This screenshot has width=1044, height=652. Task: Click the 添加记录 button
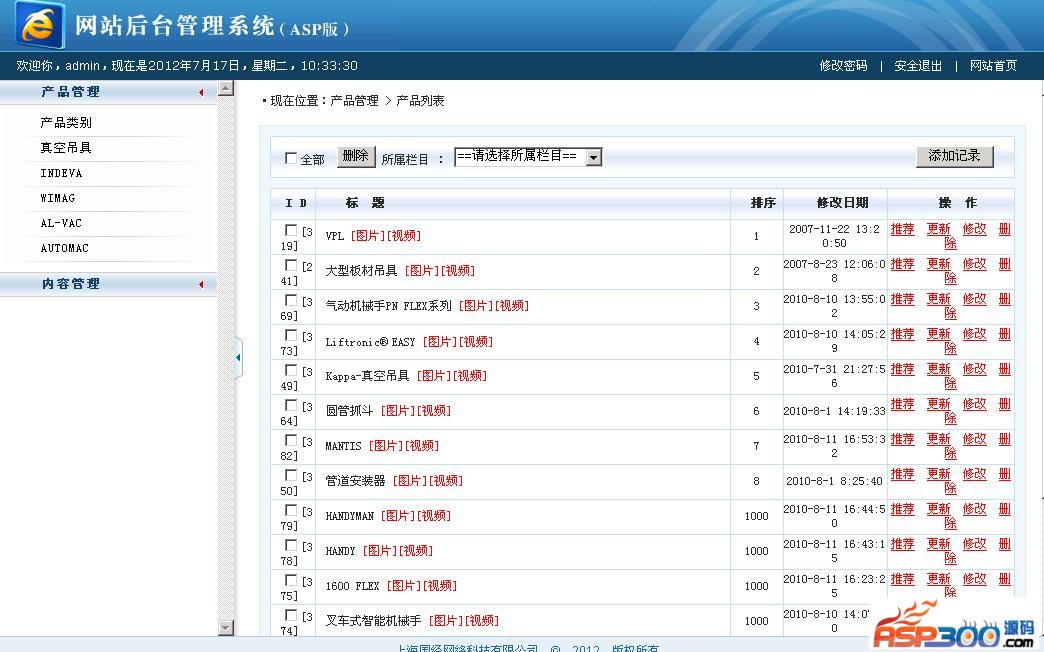pyautogui.click(x=955, y=156)
